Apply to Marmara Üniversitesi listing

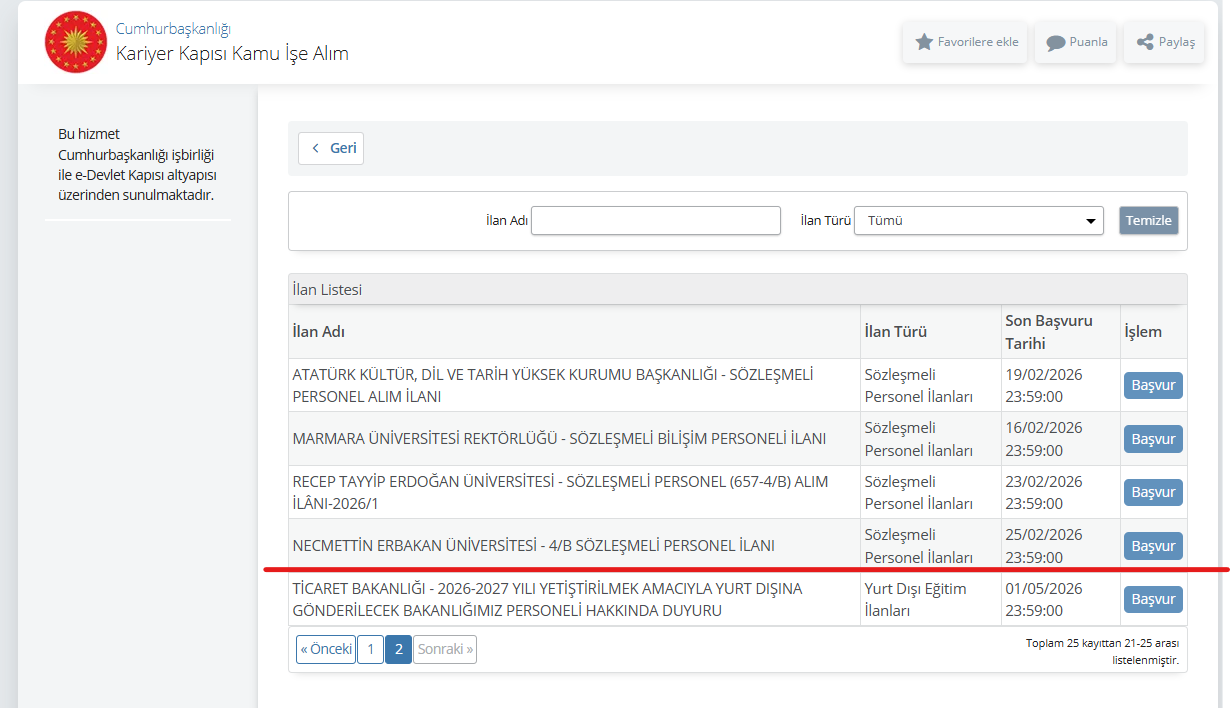tap(1153, 439)
